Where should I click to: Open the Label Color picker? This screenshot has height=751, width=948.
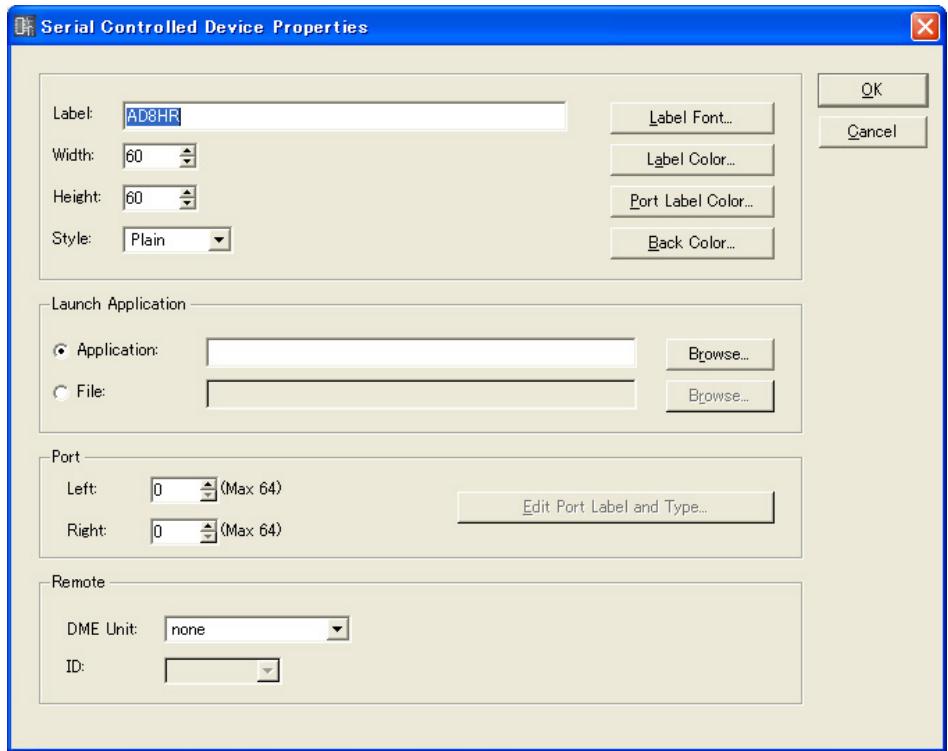coord(692,160)
